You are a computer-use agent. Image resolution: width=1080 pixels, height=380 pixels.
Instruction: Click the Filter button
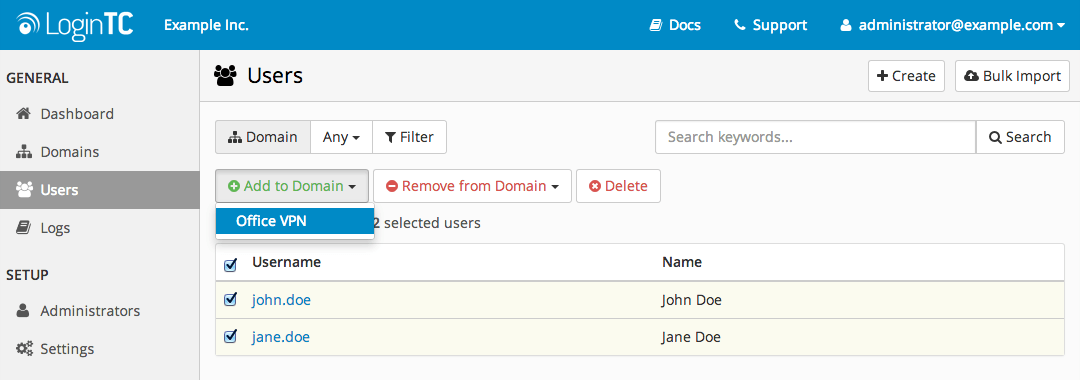[x=409, y=137]
